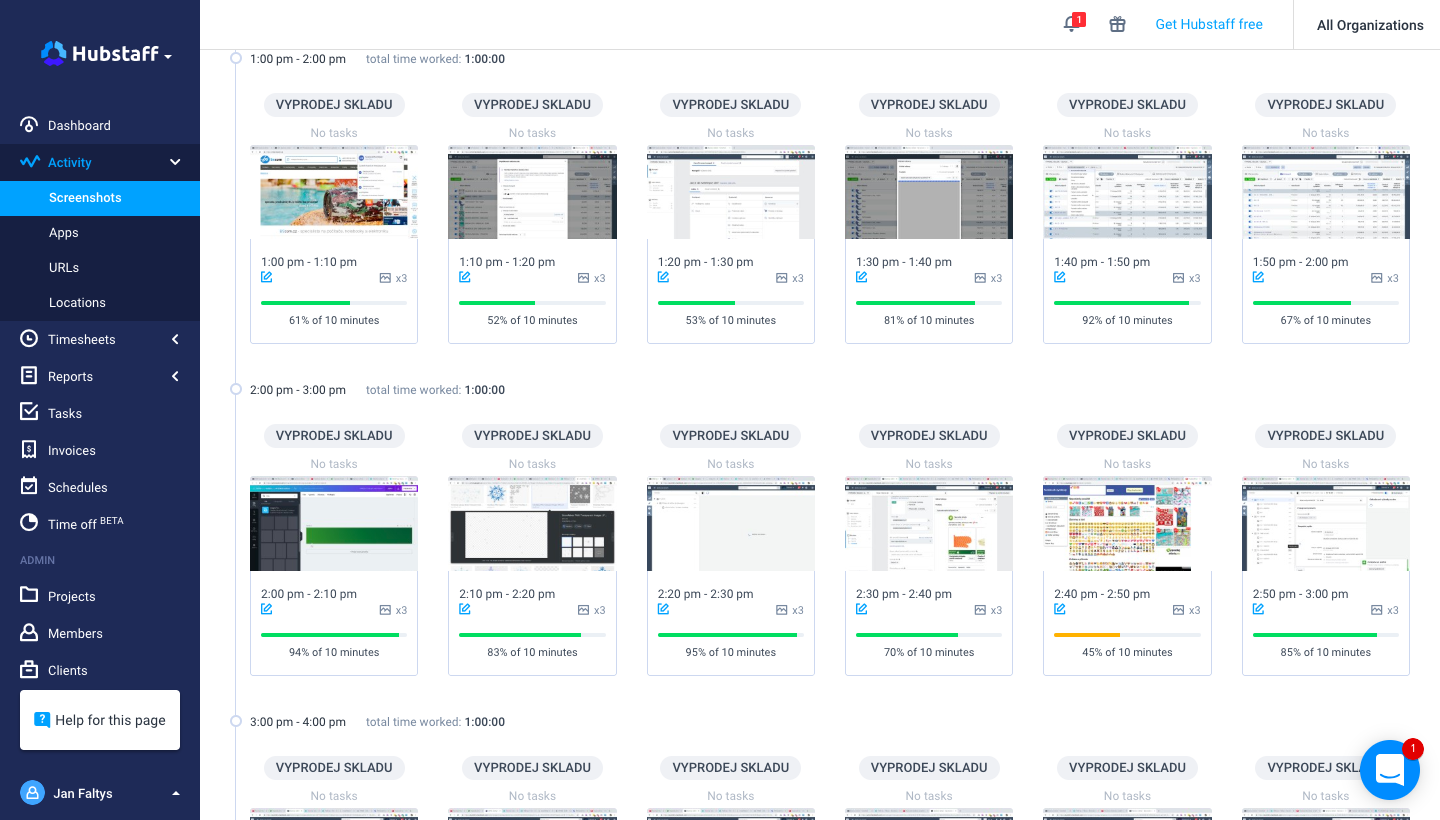This screenshot has width=1440, height=820.
Task: Click the '92% of 10 minutes' text
Action: (x=1127, y=320)
